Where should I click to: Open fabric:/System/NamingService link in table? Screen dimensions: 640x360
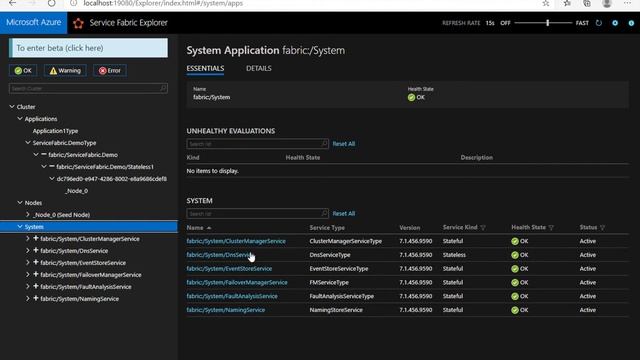[226, 310]
